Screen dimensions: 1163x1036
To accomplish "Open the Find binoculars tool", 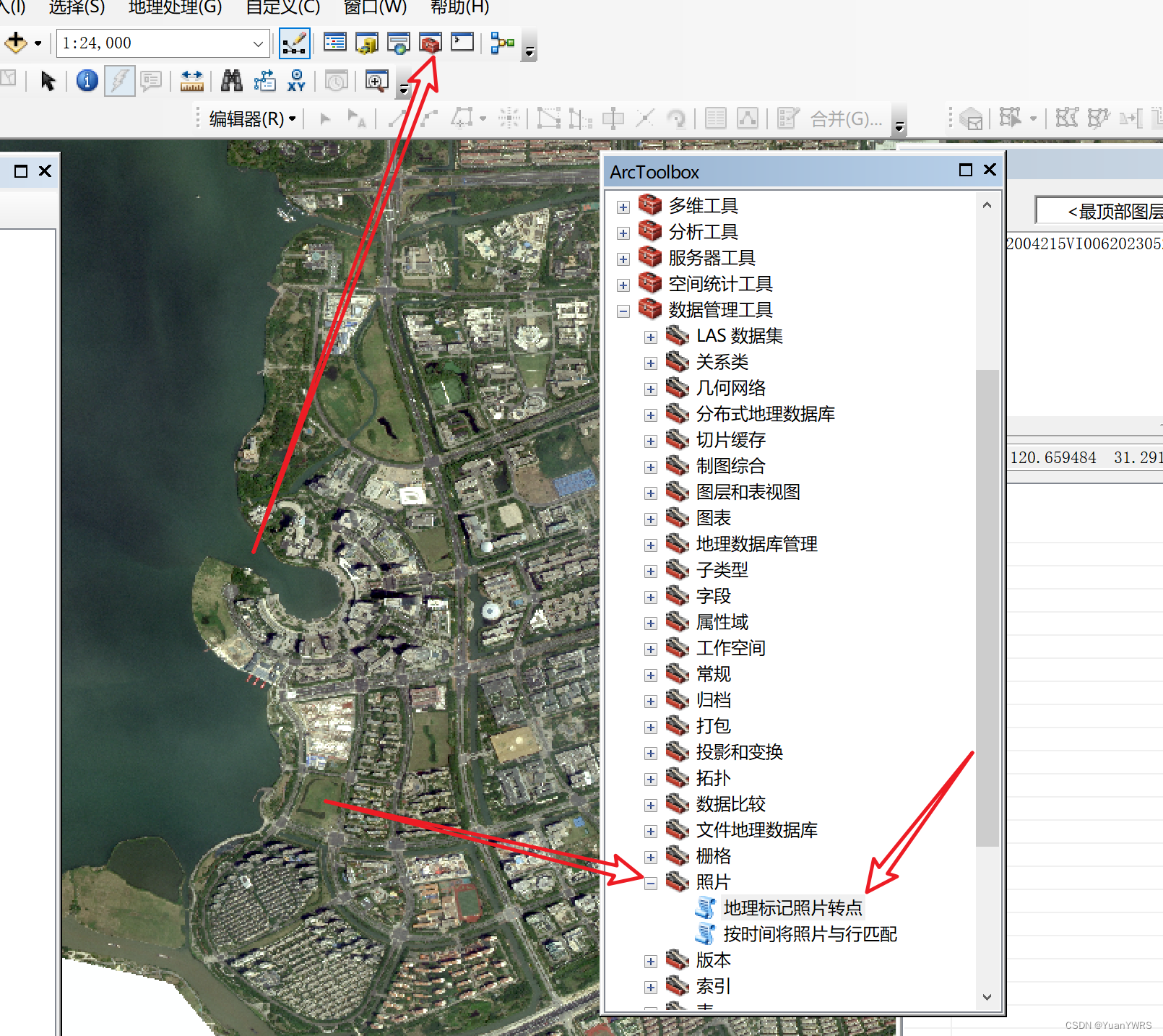I will point(232,81).
